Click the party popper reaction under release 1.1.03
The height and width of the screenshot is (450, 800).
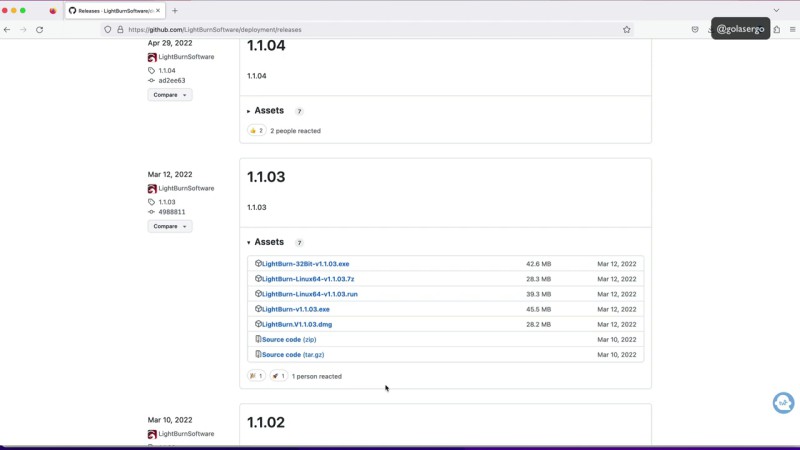pos(256,376)
